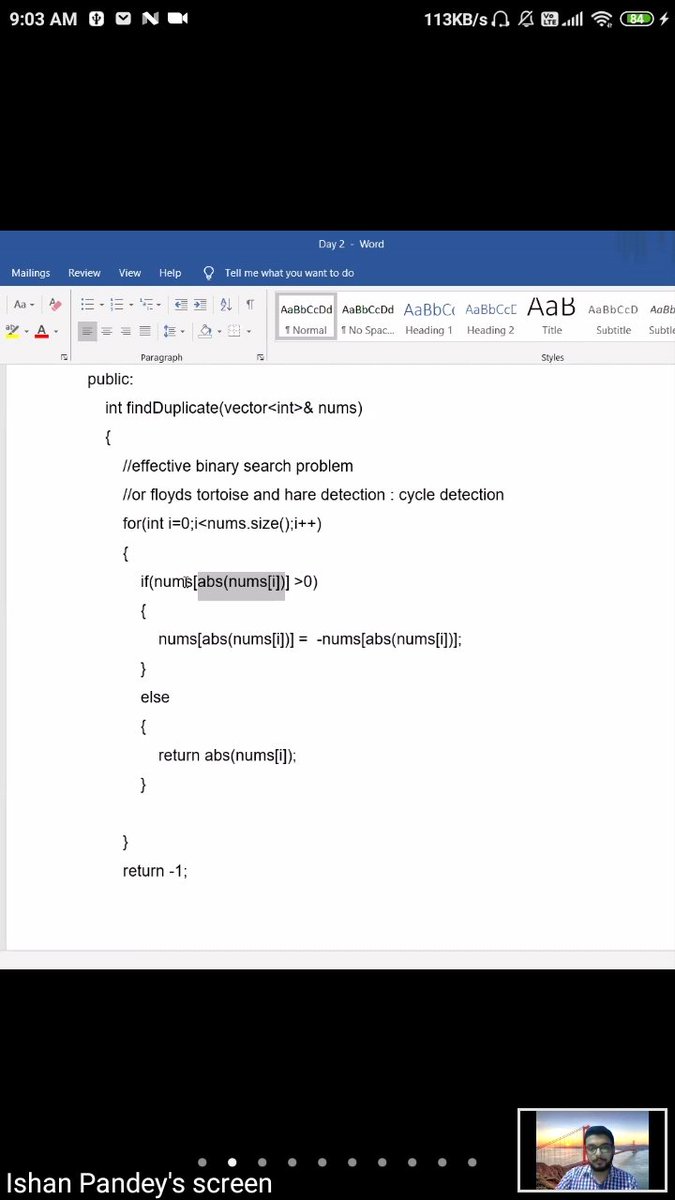Expand the font color dropdown arrow
Image resolution: width=675 pixels, height=1200 pixels.
click(55, 331)
